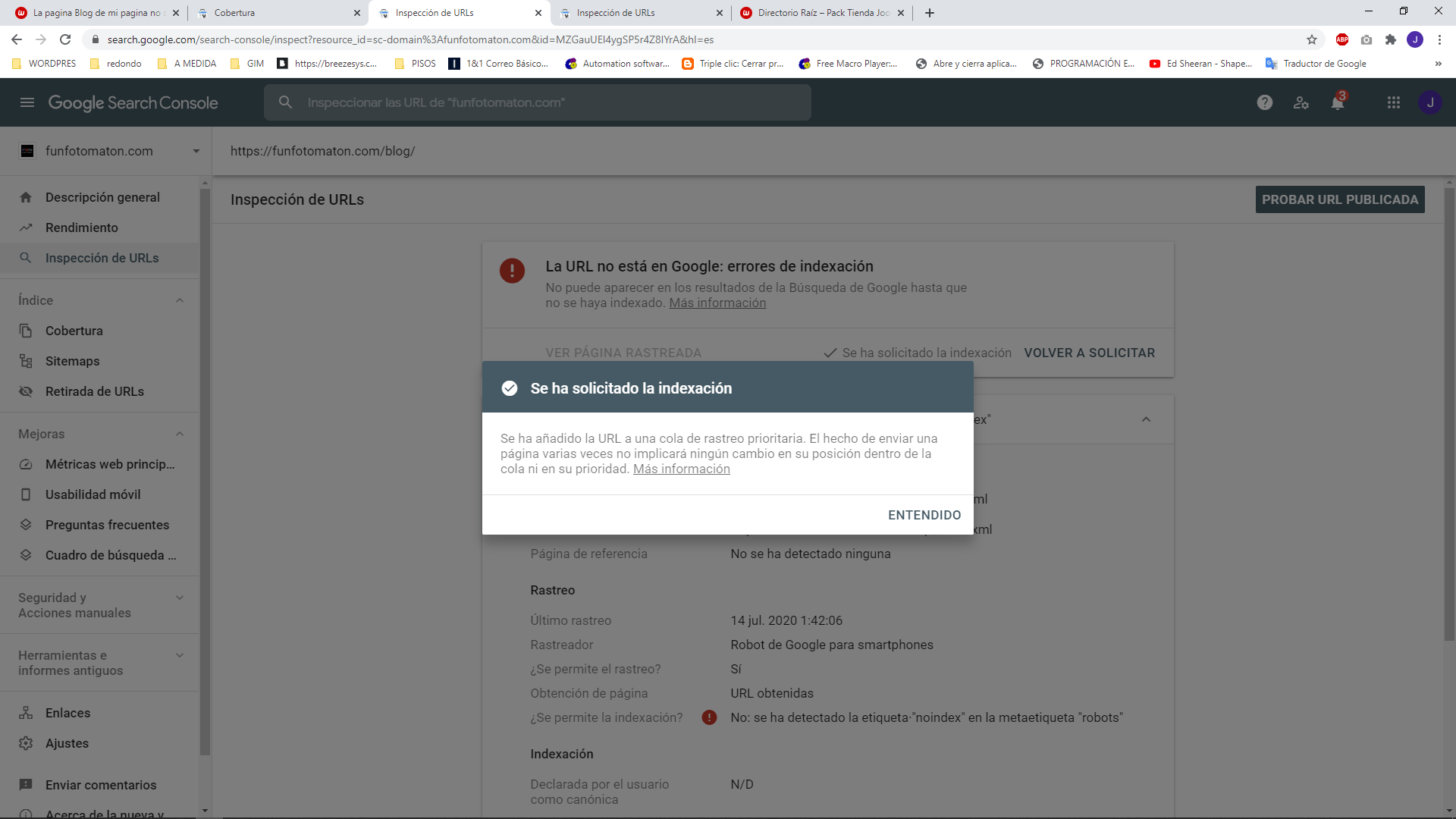Click the Google Search Console logo
This screenshot has width=1456, height=819.
point(133,102)
